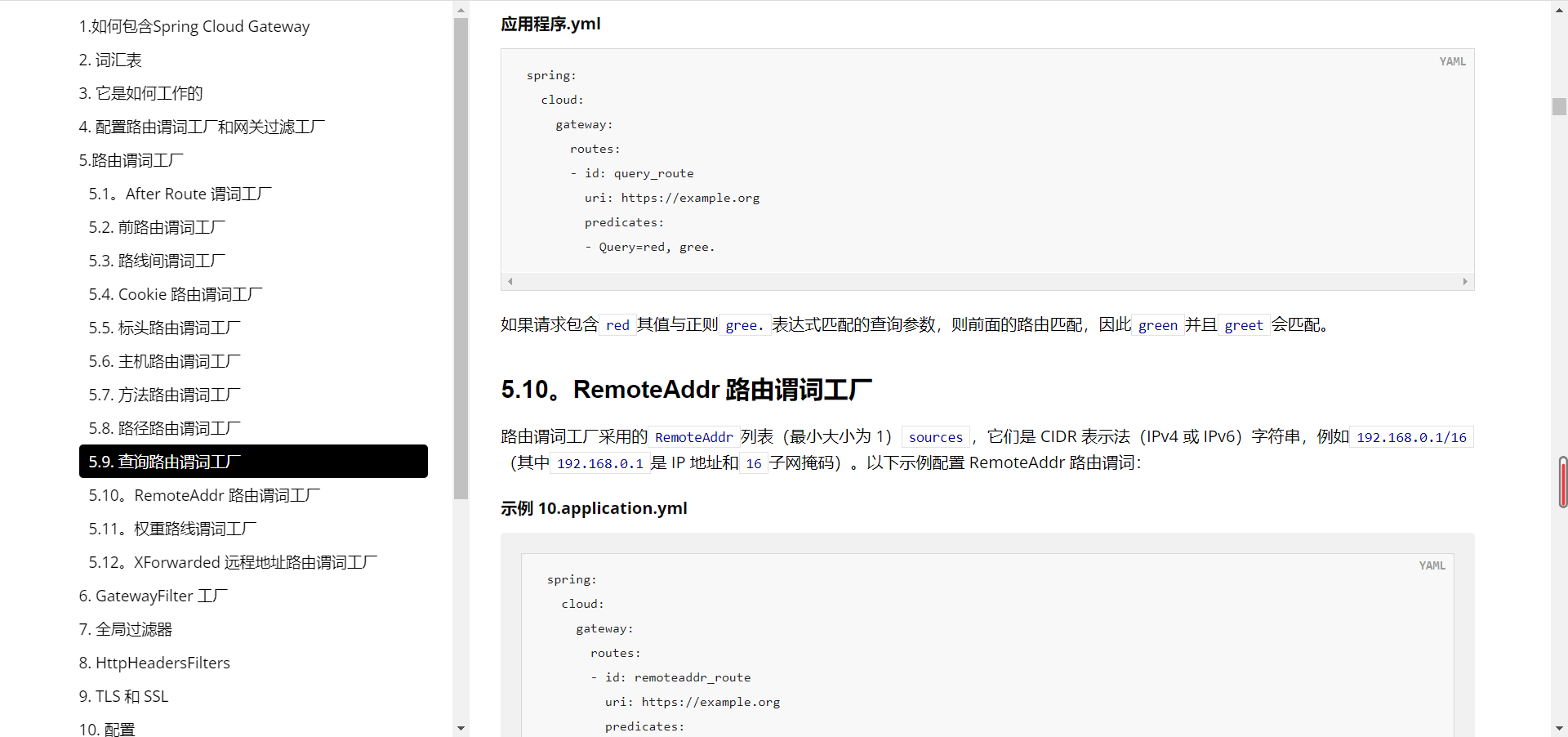Select "5.12。XForwarded 远程地址路由谓词工厂"
The width and height of the screenshot is (1568, 737).
[232, 561]
